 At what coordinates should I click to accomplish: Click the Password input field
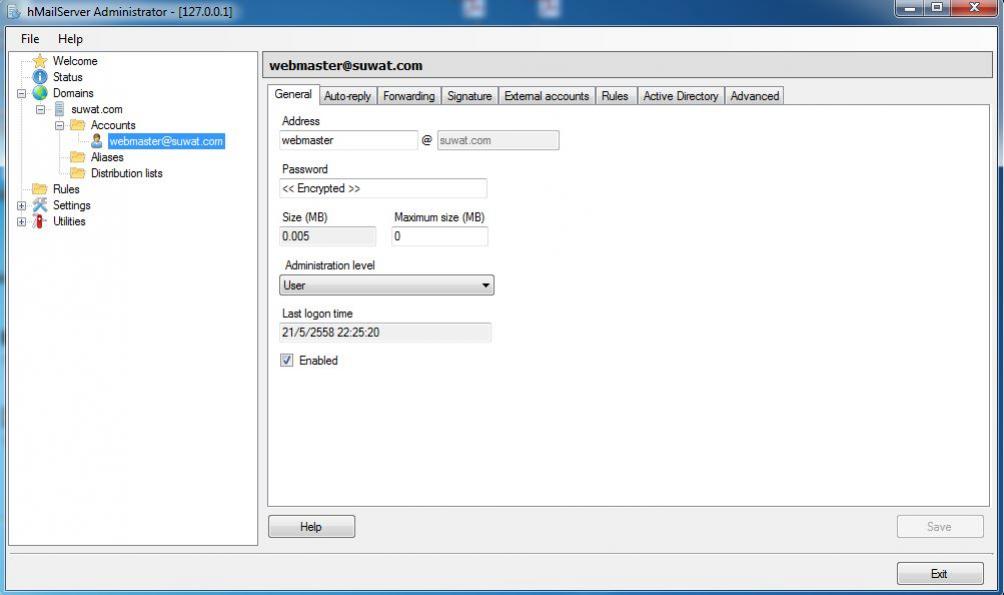pyautogui.click(x=383, y=188)
